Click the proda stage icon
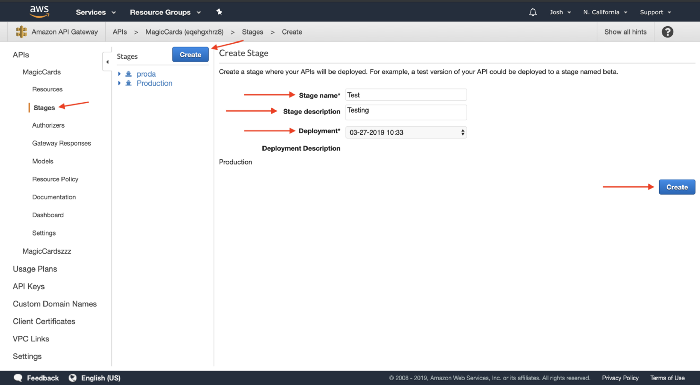The width and height of the screenshot is (700, 385). 129,74
